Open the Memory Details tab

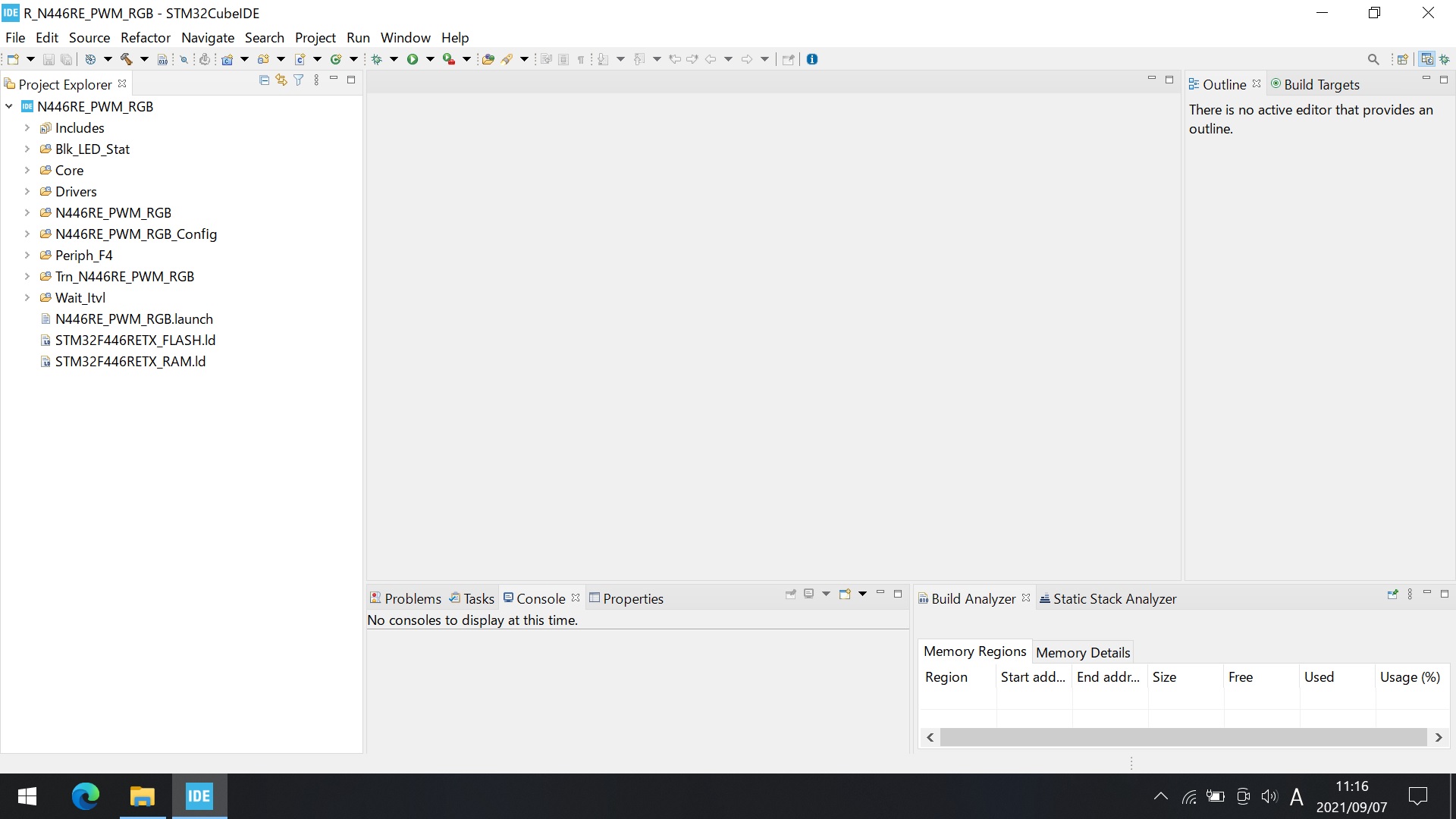(x=1083, y=652)
